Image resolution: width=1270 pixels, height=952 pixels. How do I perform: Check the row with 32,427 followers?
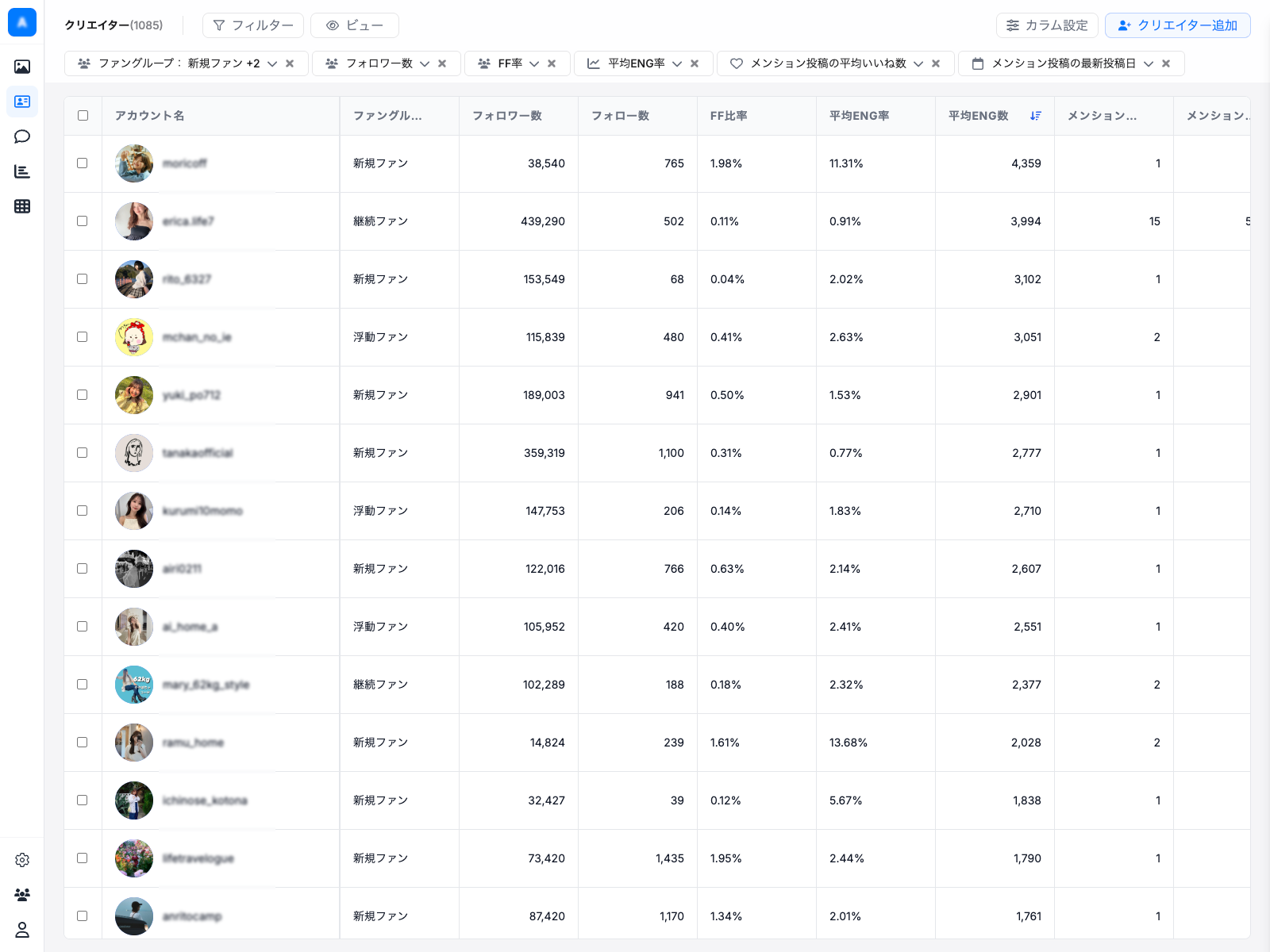tap(83, 800)
